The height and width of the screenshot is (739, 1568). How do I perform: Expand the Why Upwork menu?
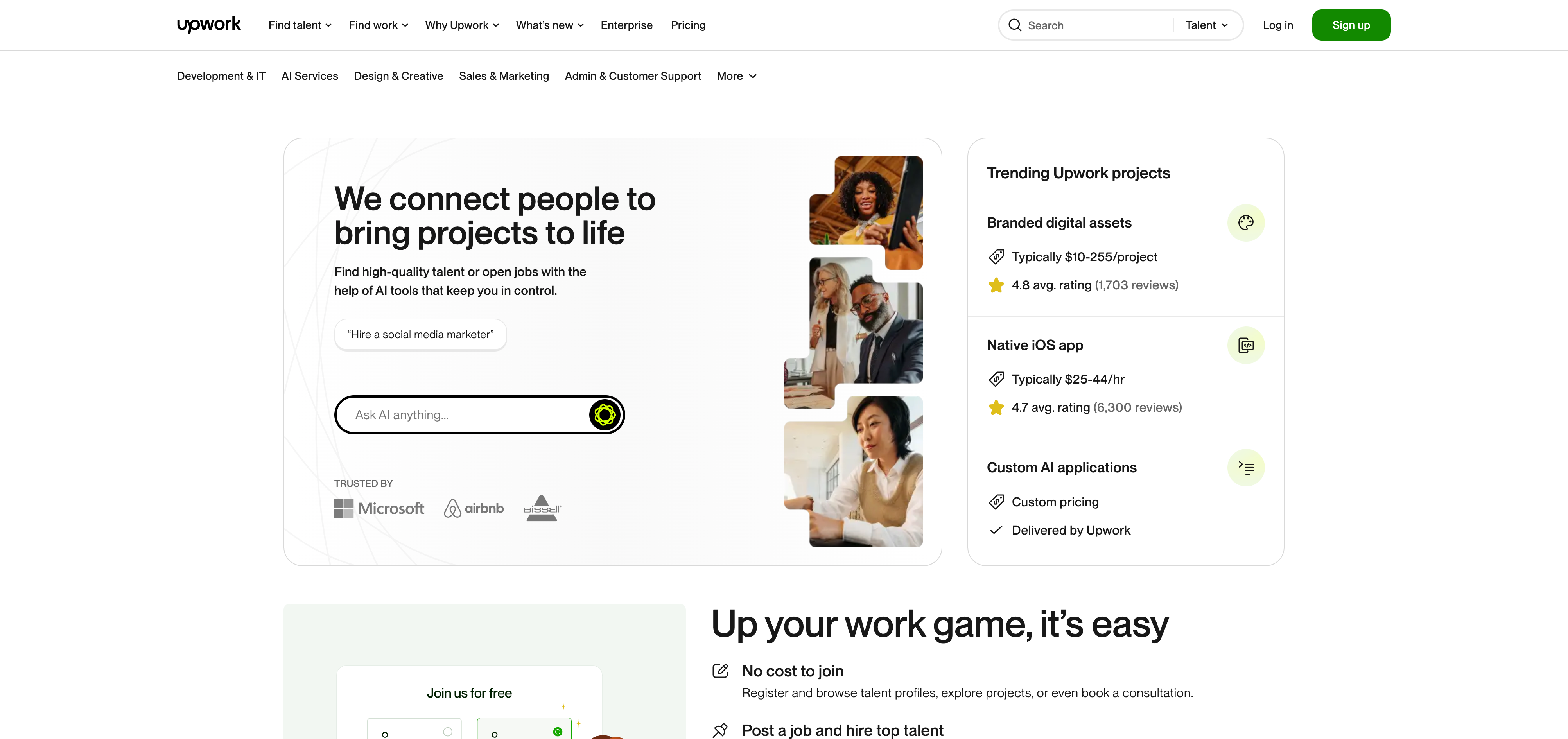click(461, 25)
